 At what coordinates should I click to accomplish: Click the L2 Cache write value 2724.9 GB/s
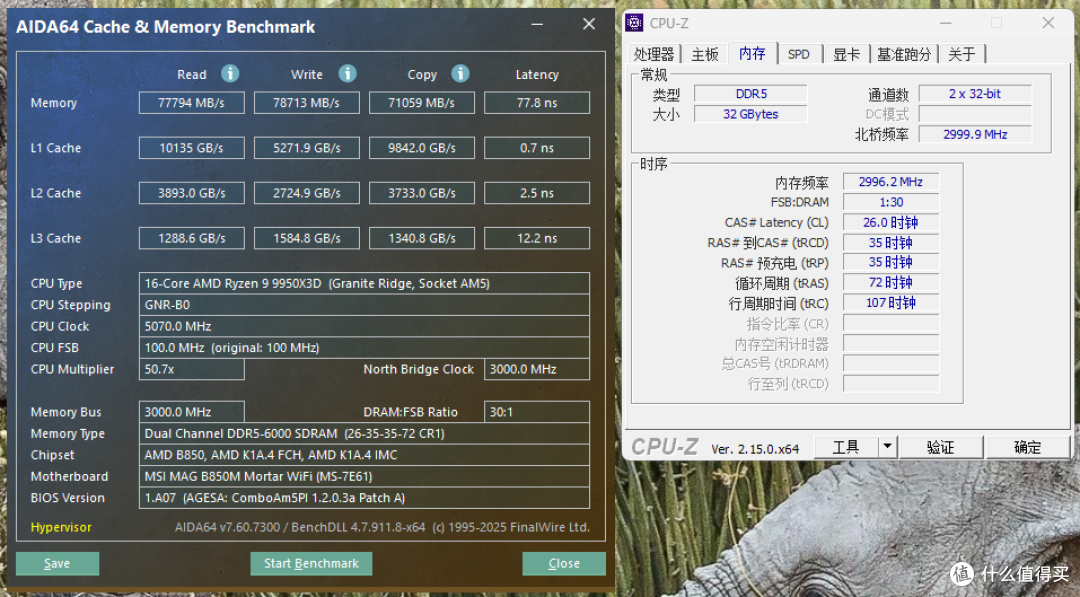coord(307,193)
